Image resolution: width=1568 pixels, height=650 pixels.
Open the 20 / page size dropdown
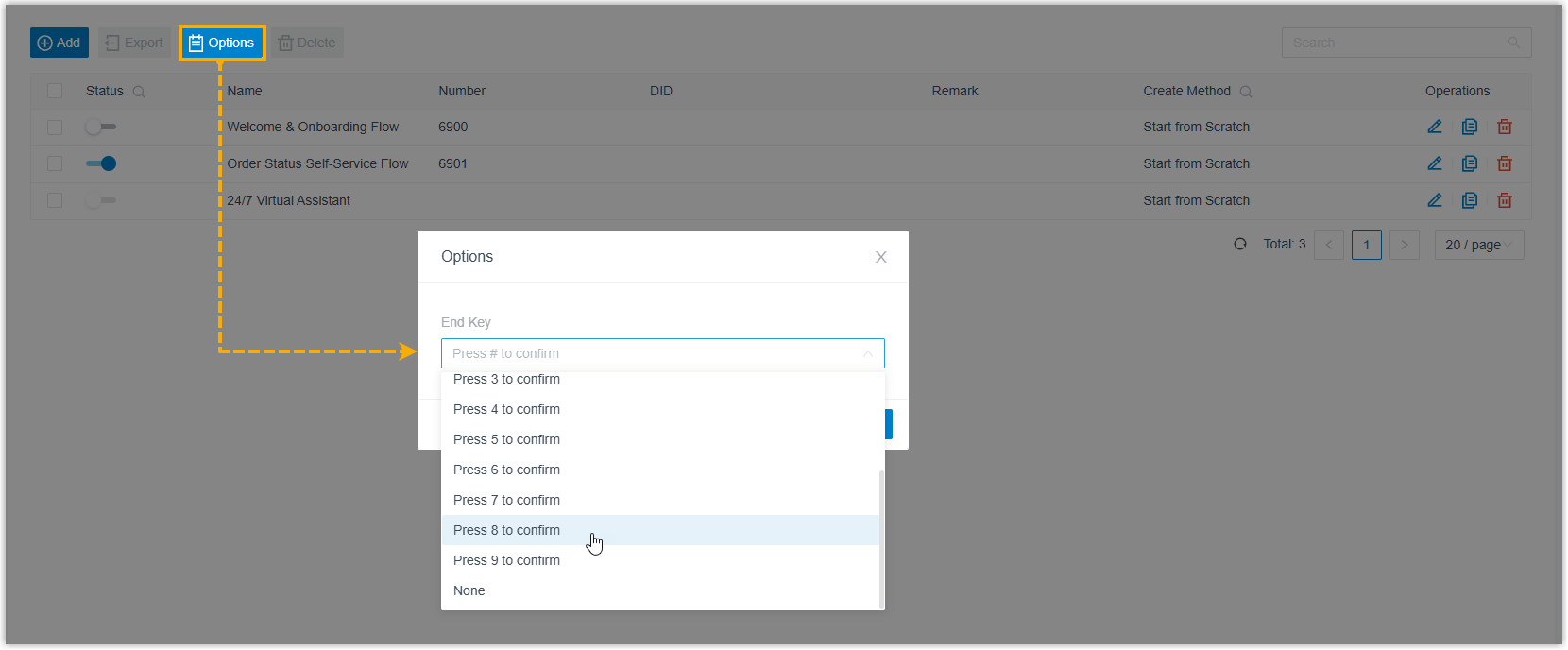point(1478,245)
